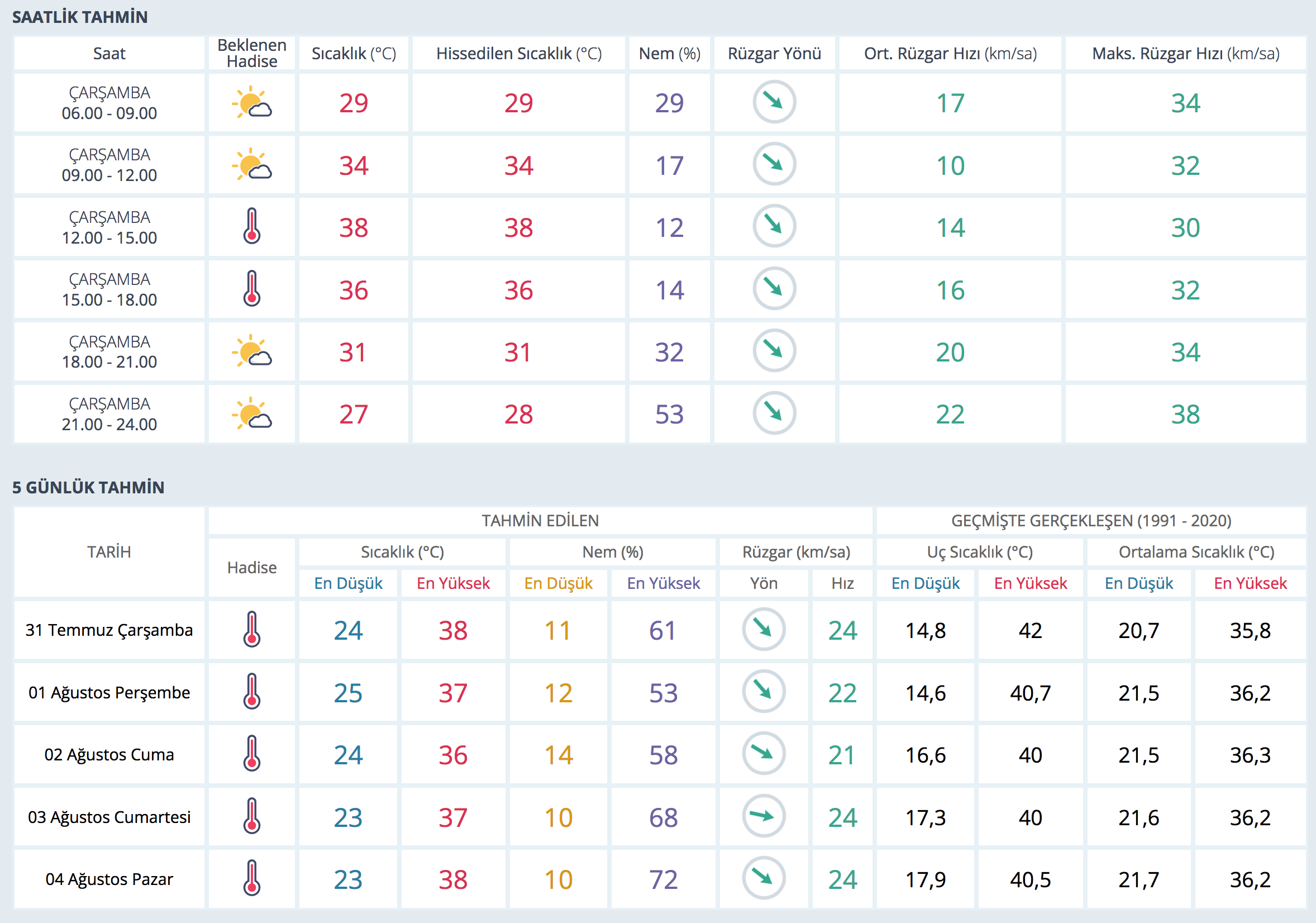Viewport: 1316px width, 923px height.
Task: Click the partly cloudy icon for 21.00 - 24.00
Action: pyautogui.click(x=251, y=413)
